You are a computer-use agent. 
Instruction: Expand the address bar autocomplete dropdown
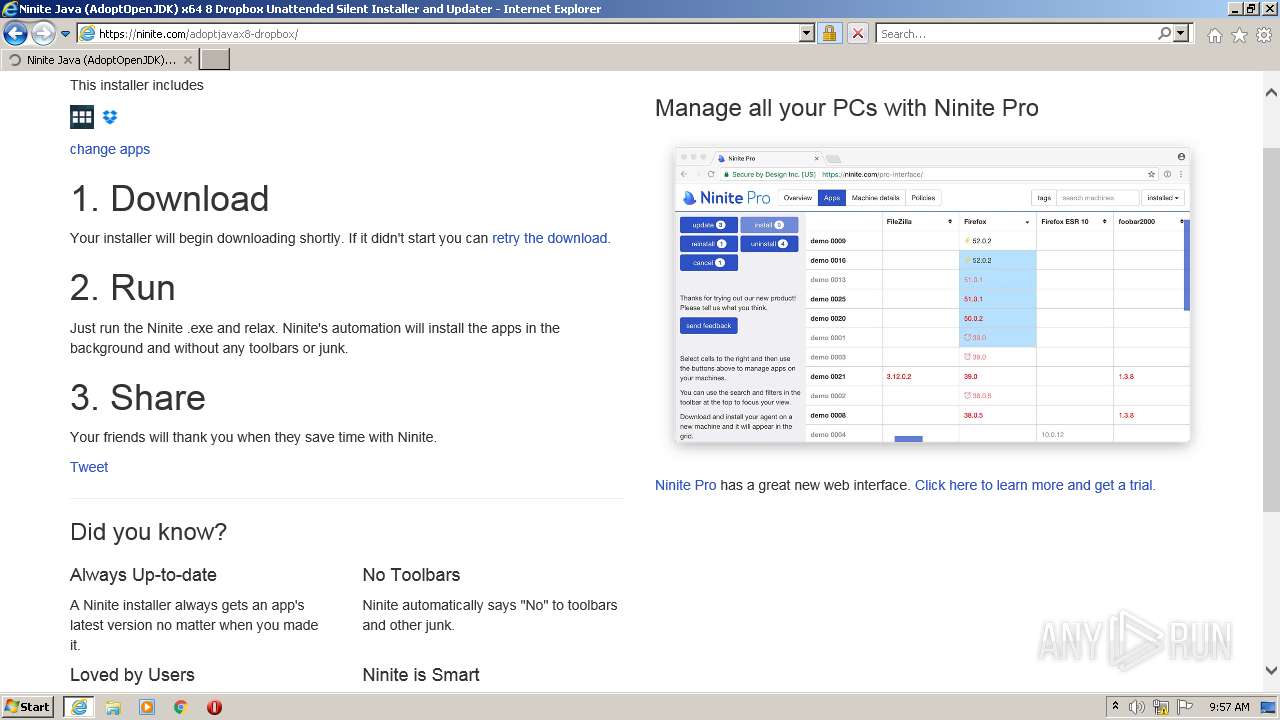click(x=807, y=33)
